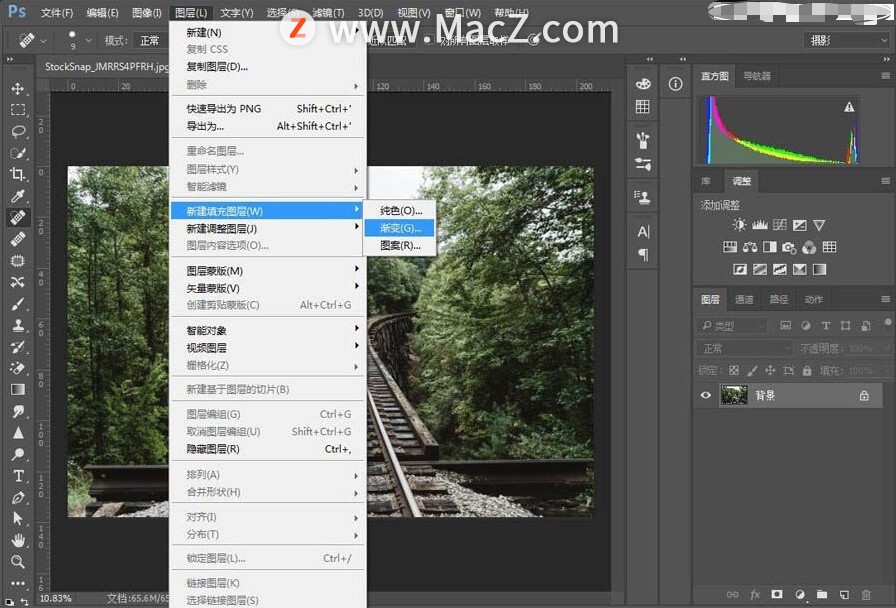Select the Pen tool
Viewport: 896px width, 608px height.
pos(18,498)
